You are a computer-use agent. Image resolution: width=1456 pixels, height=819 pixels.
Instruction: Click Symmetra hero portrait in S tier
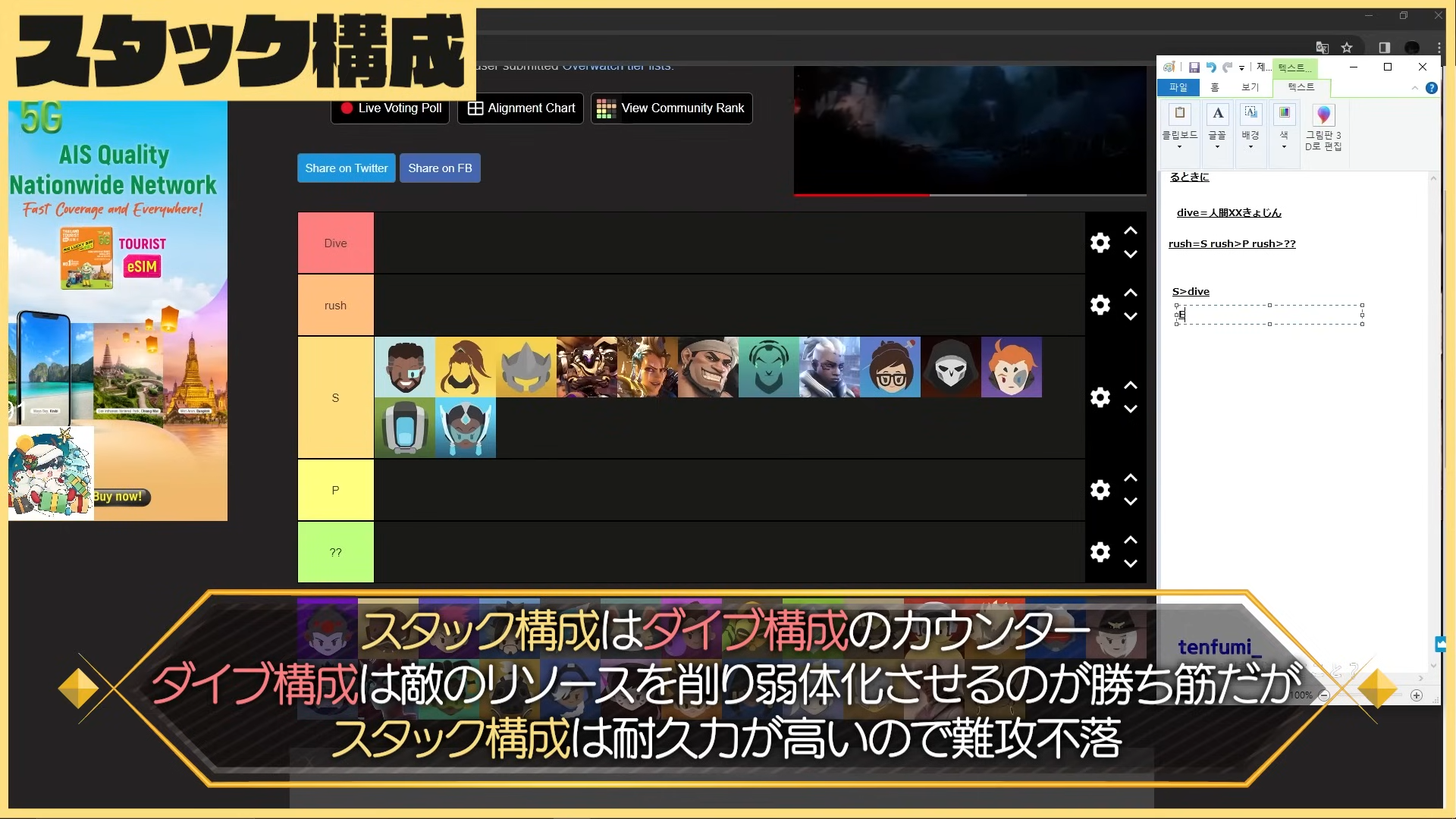tap(466, 428)
